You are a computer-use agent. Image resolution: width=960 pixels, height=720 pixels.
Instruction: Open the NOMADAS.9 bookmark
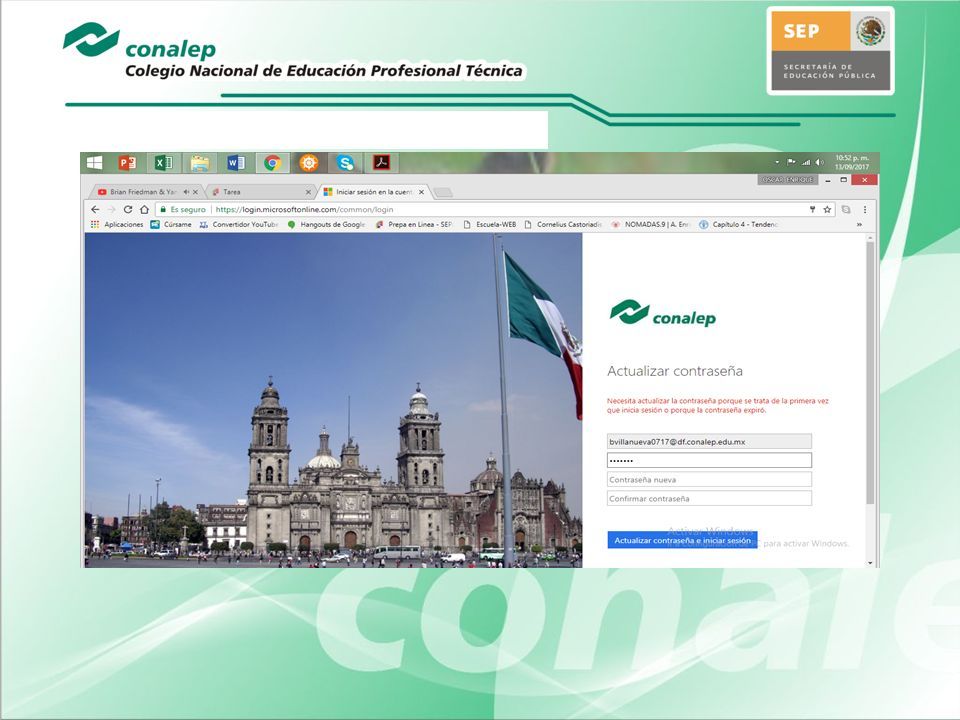click(x=650, y=225)
